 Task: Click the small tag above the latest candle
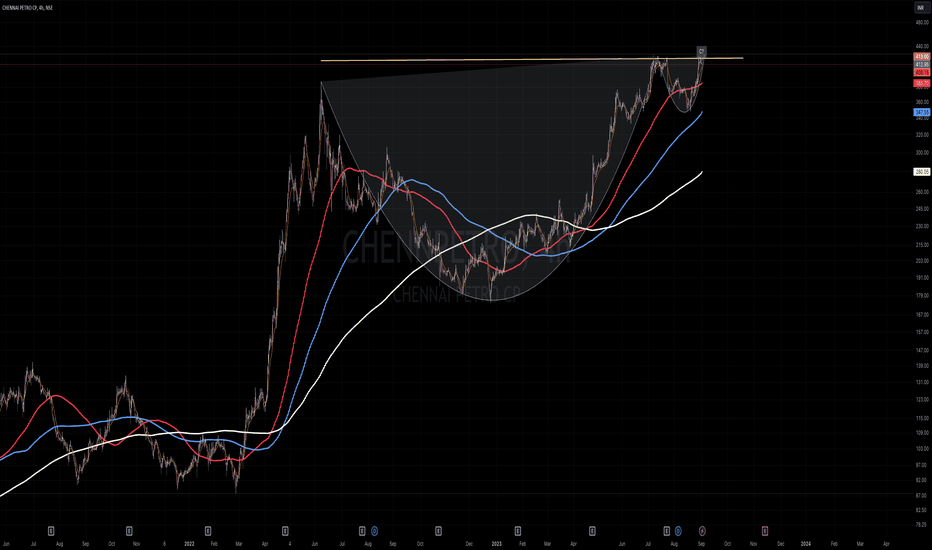tap(701, 52)
